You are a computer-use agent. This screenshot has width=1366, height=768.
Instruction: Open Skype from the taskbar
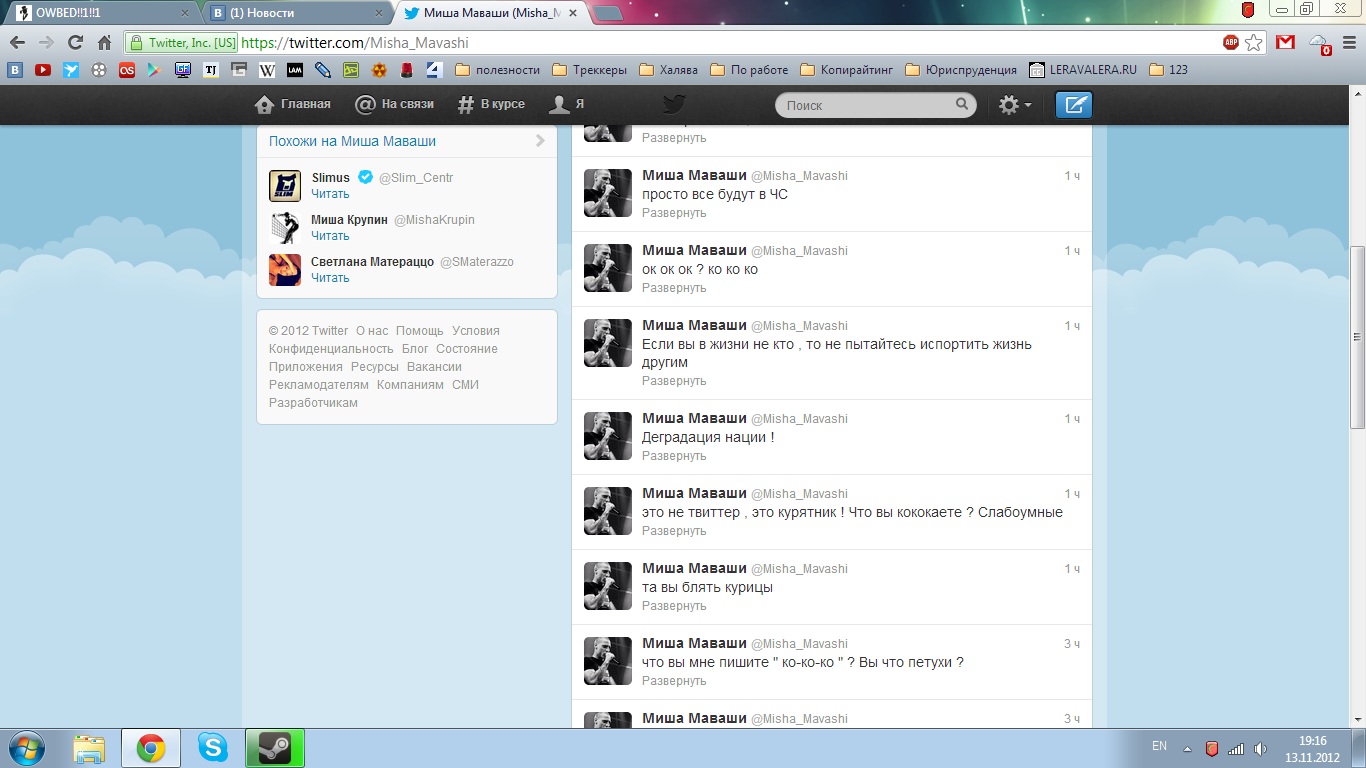pos(212,748)
